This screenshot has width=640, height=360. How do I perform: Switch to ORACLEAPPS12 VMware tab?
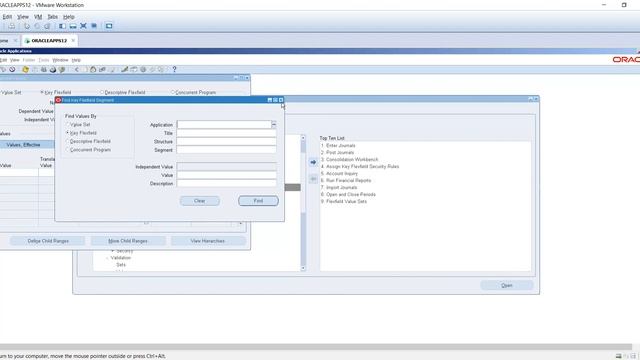[x=49, y=41]
